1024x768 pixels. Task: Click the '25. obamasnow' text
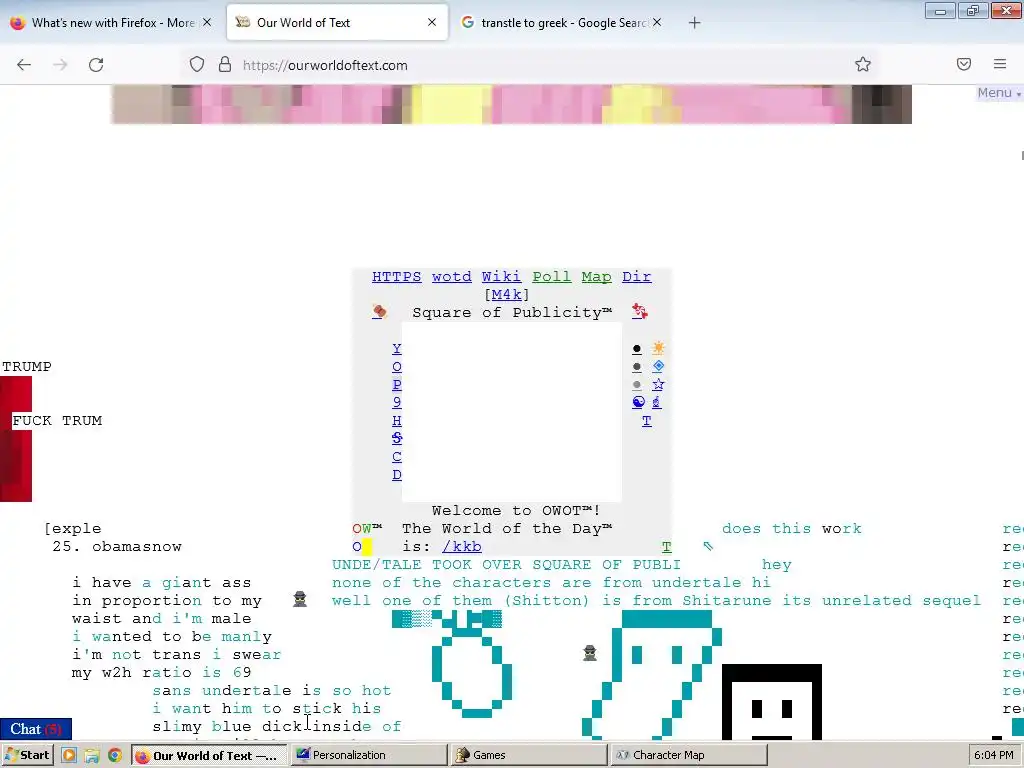[117, 547]
